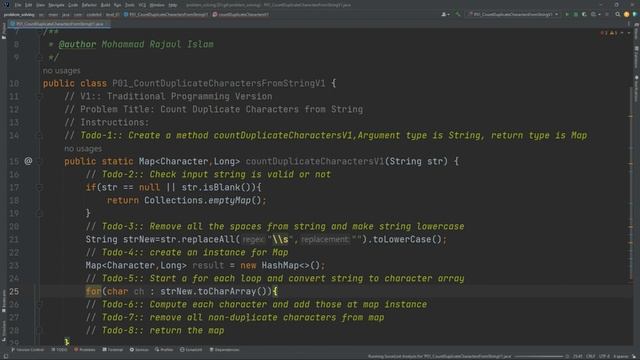Open the Profiler tool window

pyautogui.click(x=164, y=350)
